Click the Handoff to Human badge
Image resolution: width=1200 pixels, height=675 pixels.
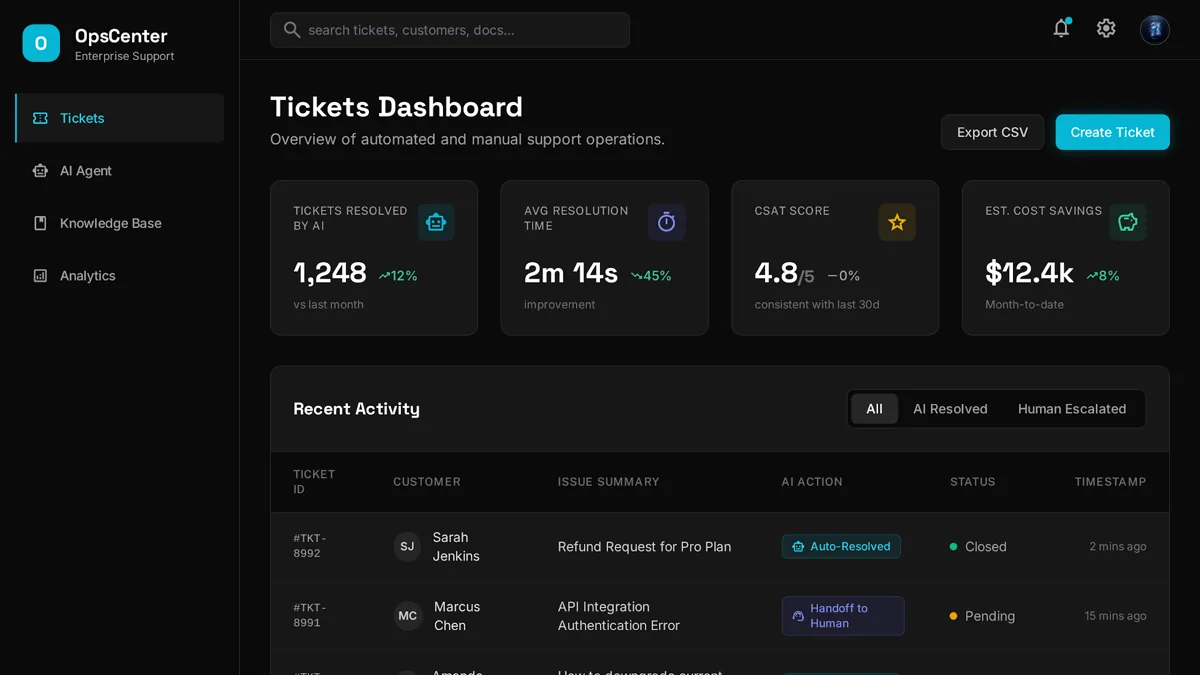843,616
